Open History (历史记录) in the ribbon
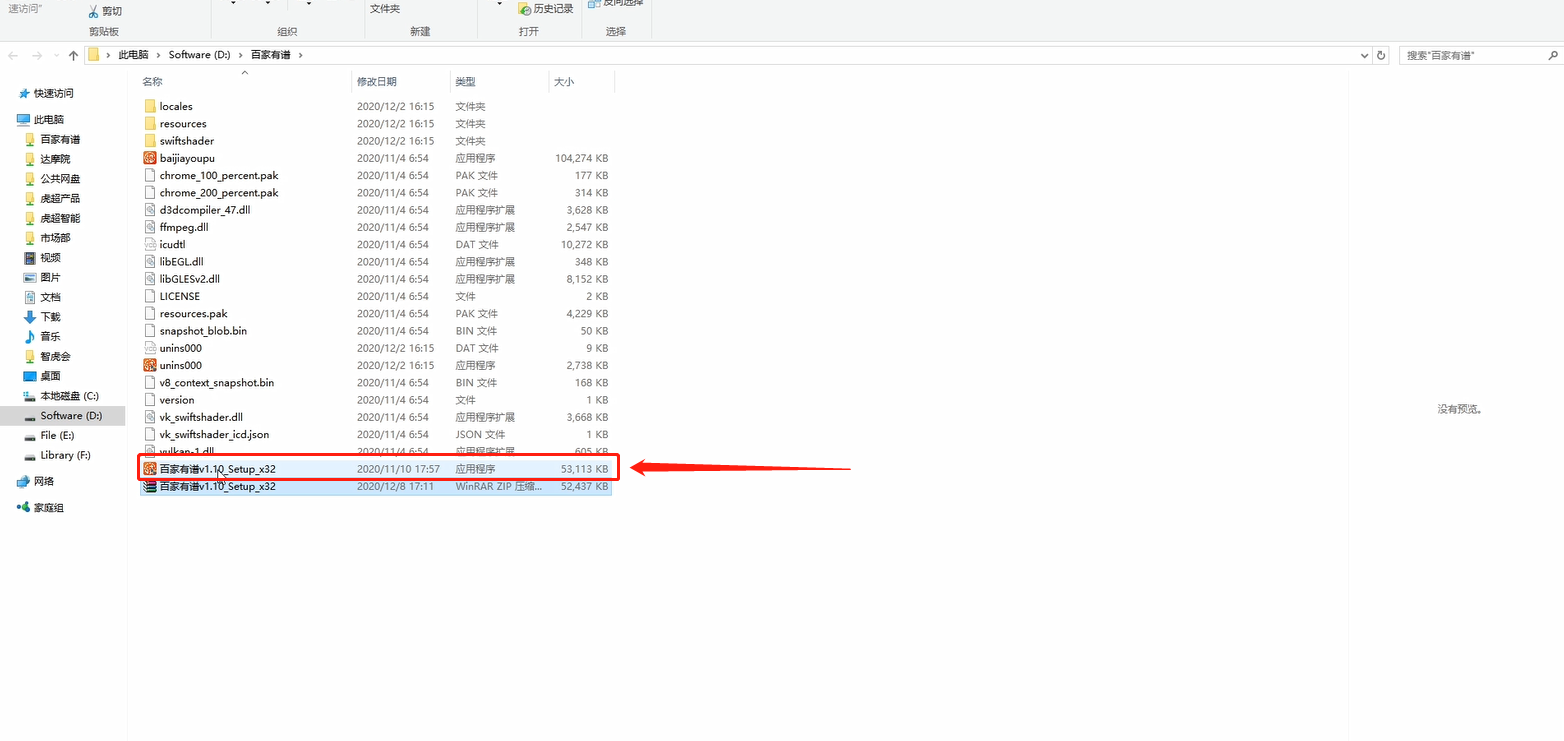Screen dimensions: 1564x741 (546, 8)
